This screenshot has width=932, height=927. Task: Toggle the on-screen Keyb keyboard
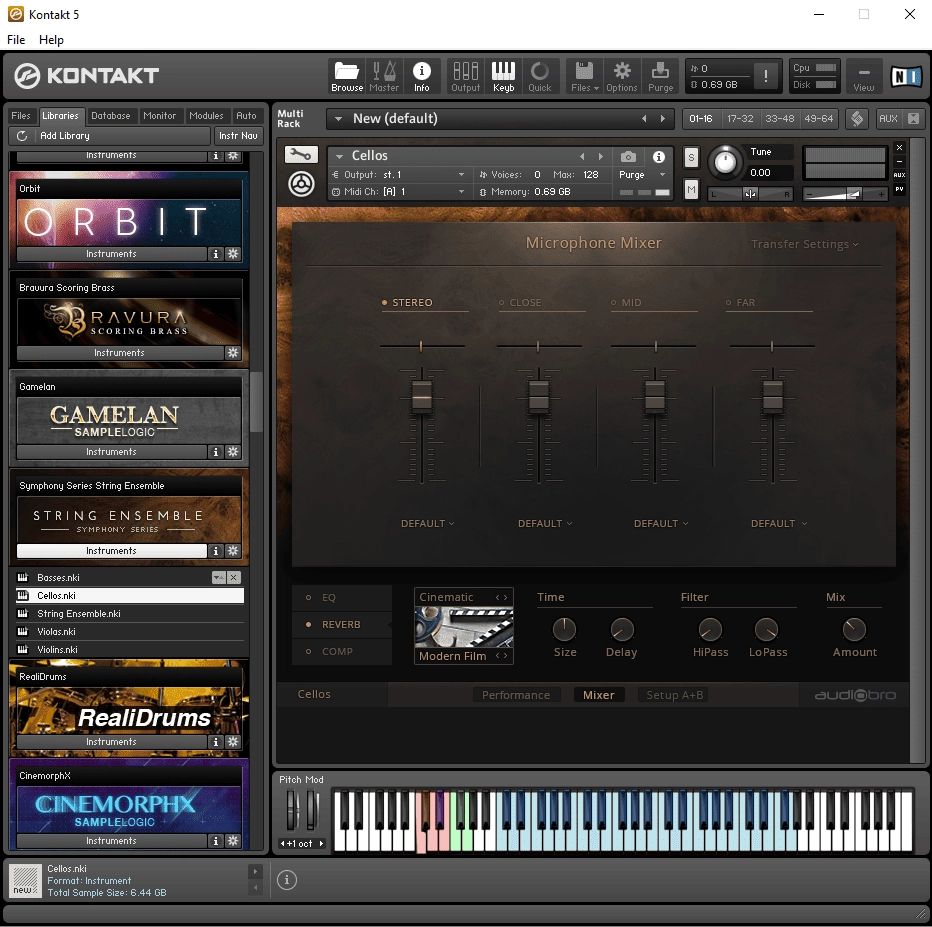tap(503, 76)
